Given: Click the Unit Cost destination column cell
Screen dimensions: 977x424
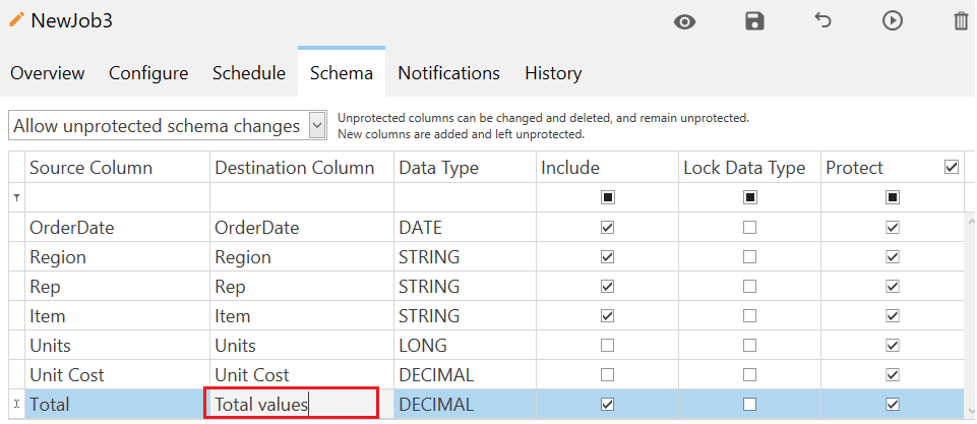Looking at the screenshot, I should (x=302, y=375).
